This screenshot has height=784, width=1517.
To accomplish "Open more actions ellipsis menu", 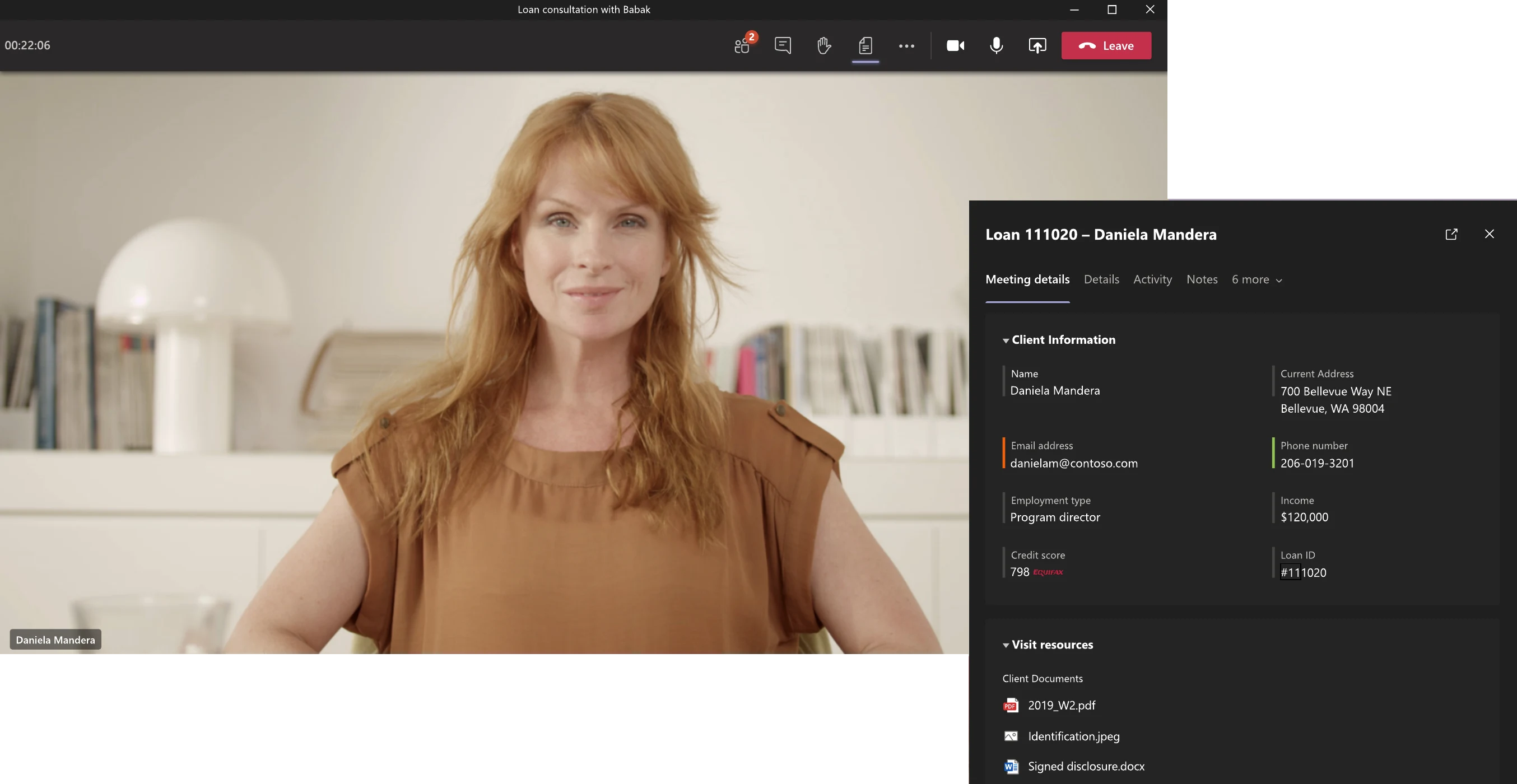I will pos(906,46).
